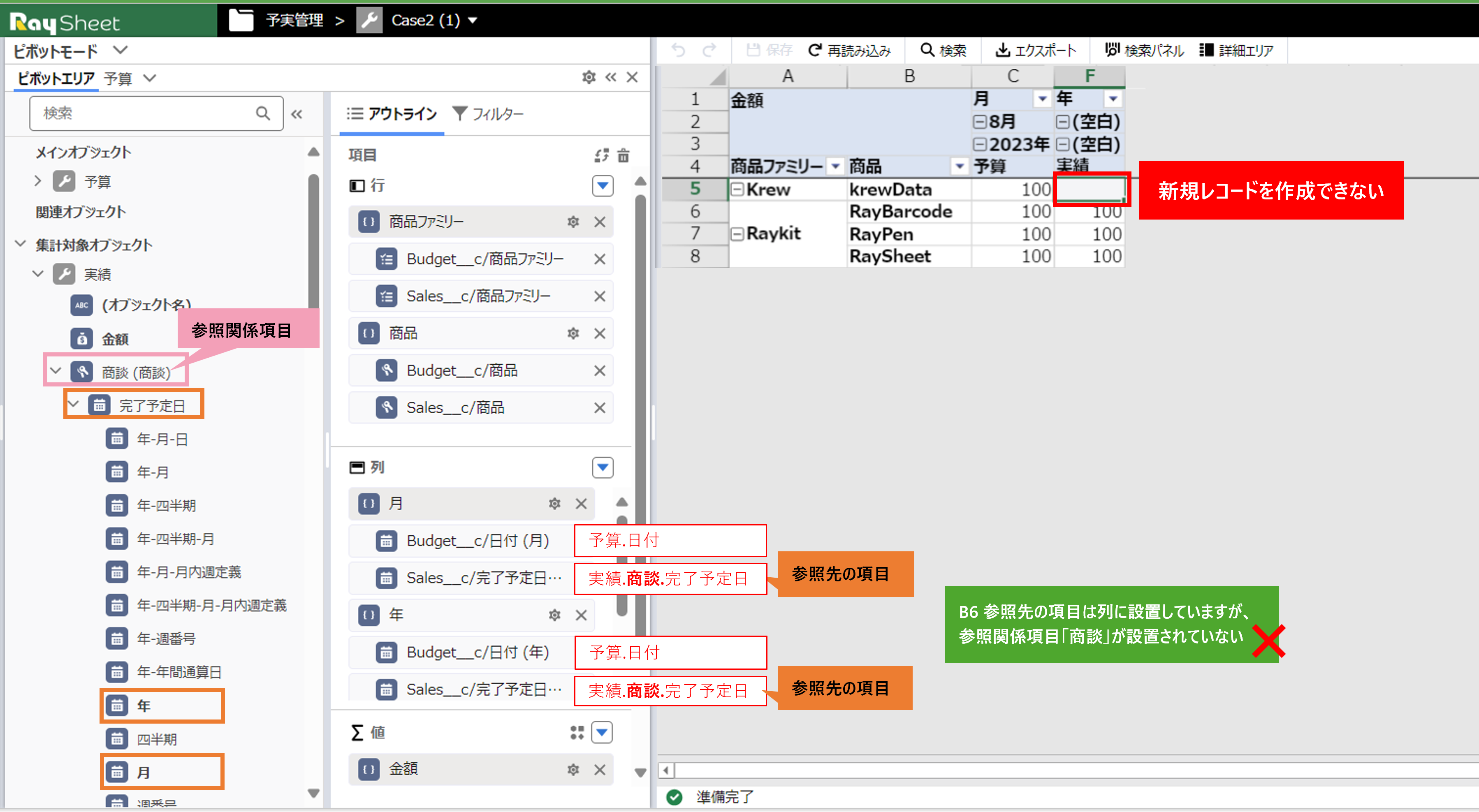The image size is (1479, 812).
Task: Remove Budget__c/商品 item
Action: pyautogui.click(x=600, y=371)
